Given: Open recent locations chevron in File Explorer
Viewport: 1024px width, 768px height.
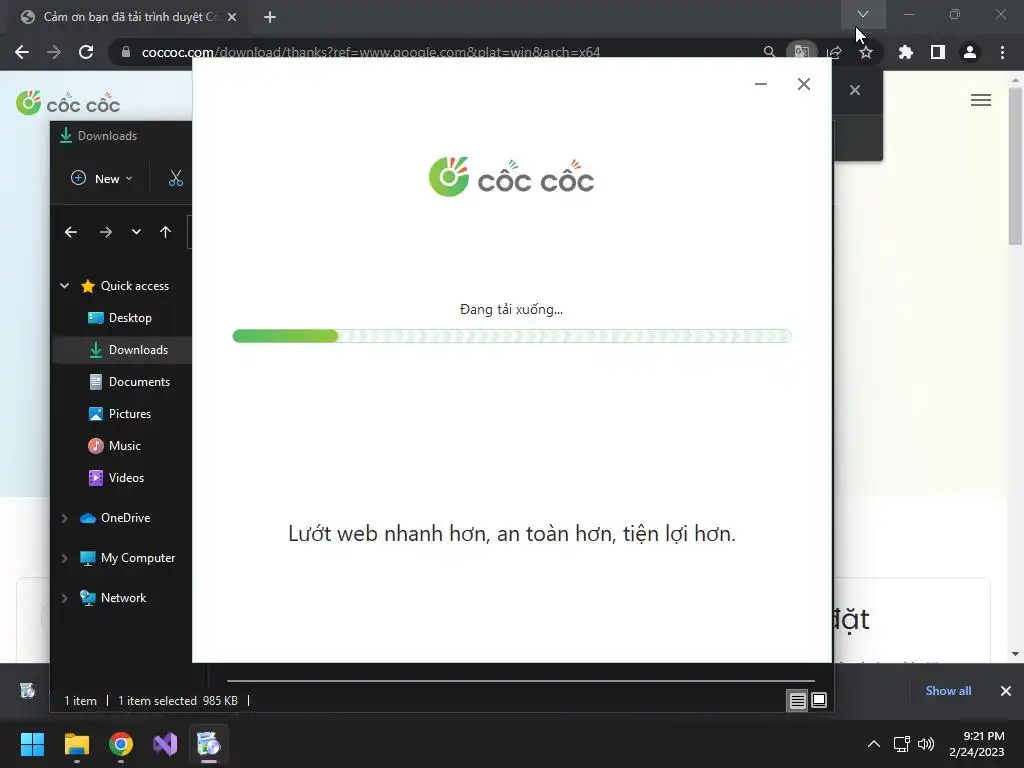Looking at the screenshot, I should tap(136, 232).
